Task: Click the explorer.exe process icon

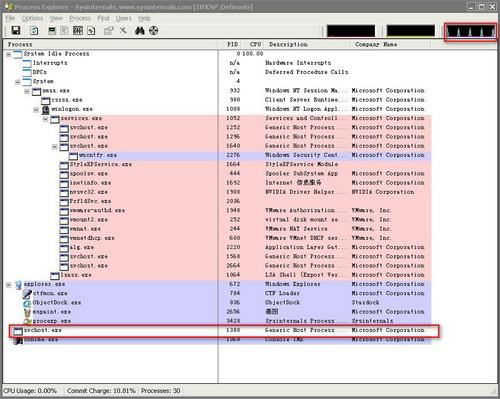Action: click(x=18, y=285)
